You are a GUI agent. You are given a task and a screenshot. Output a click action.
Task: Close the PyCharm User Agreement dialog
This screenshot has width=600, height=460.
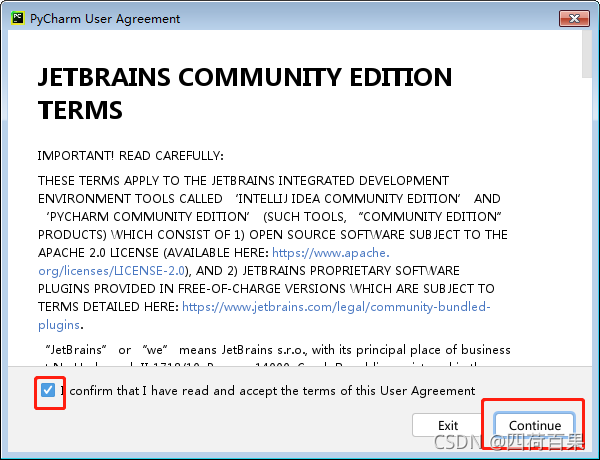(x=574, y=18)
